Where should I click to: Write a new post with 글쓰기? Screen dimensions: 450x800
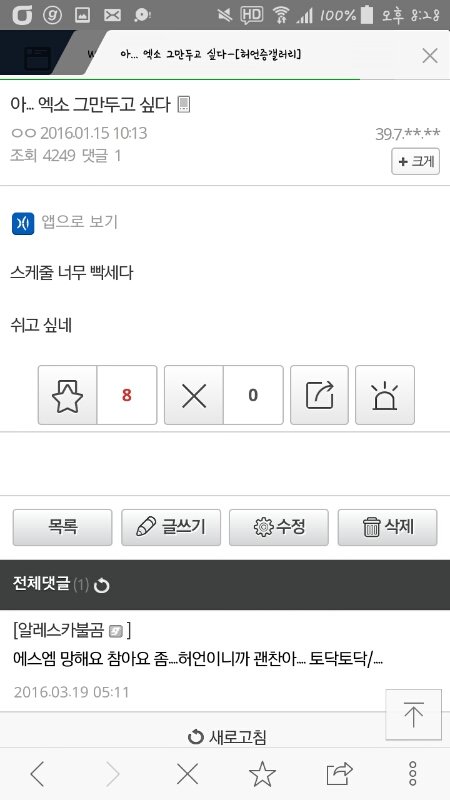(x=171, y=527)
